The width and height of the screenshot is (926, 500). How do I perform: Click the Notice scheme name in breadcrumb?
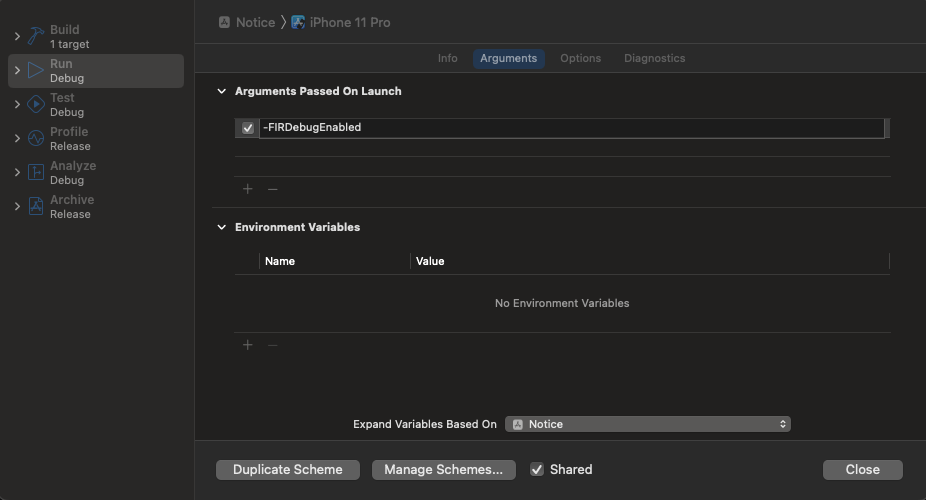(x=256, y=22)
